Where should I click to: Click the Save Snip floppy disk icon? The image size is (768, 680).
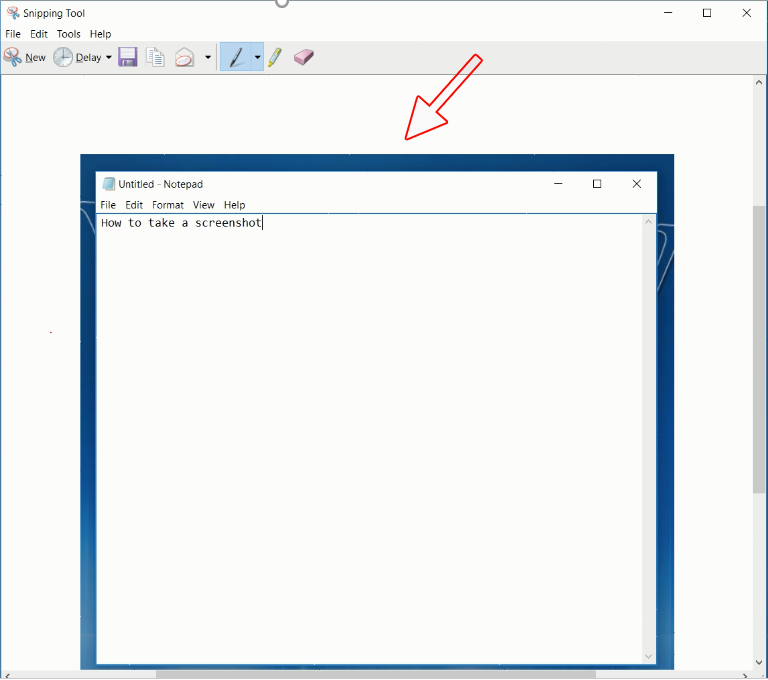[x=127, y=57]
